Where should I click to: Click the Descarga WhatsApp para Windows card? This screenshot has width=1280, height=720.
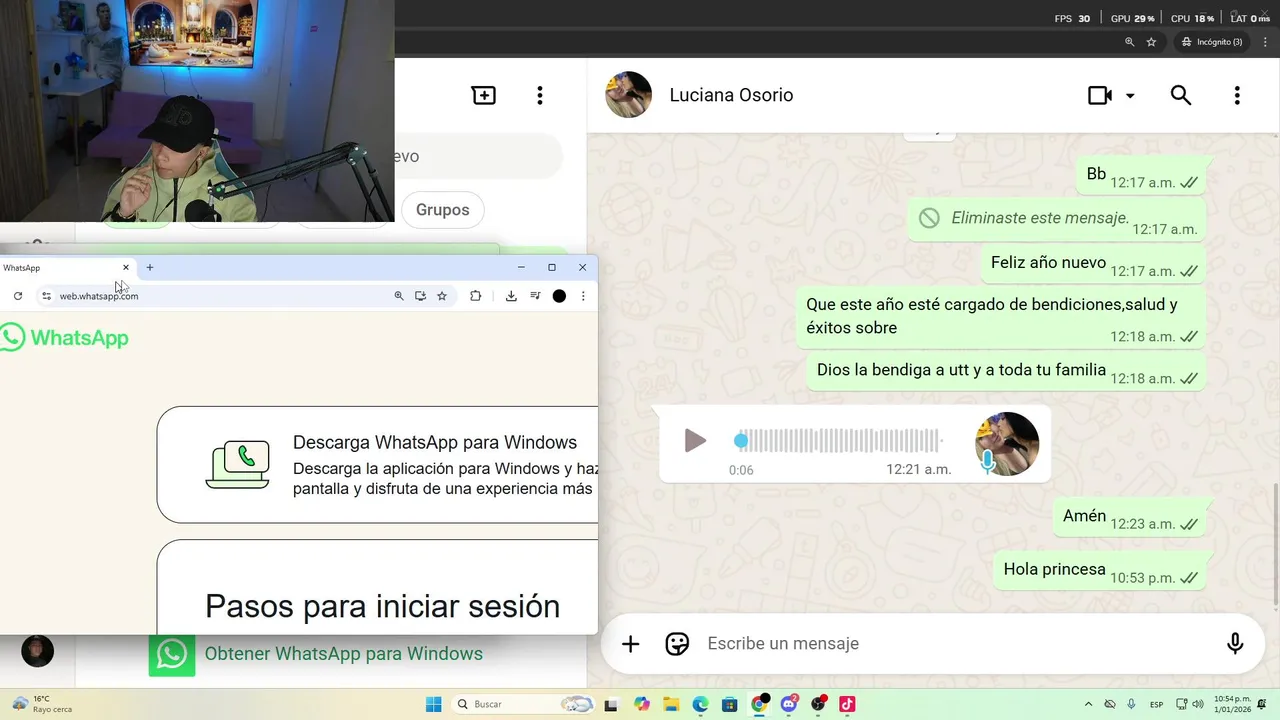pyautogui.click(x=378, y=464)
